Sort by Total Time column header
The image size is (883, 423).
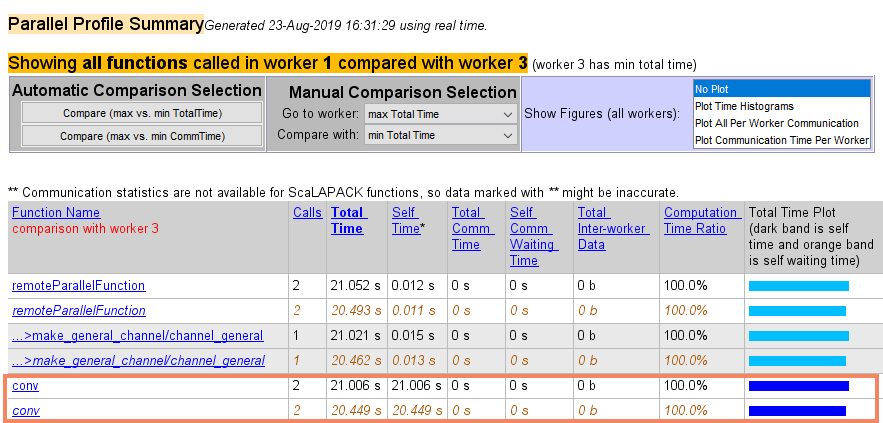click(x=347, y=220)
